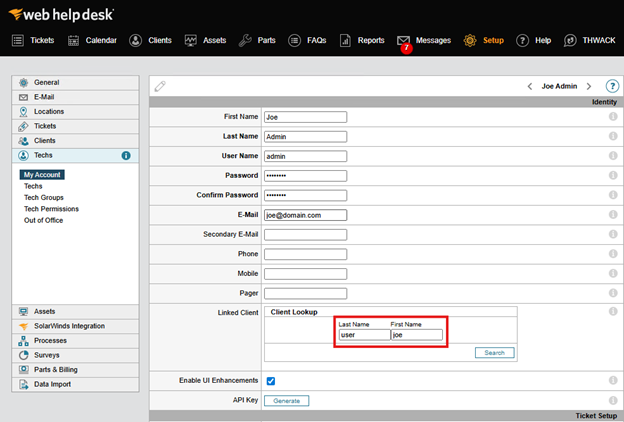Open Tech Permissions in sidebar
This screenshot has width=624, height=422.
51,209
